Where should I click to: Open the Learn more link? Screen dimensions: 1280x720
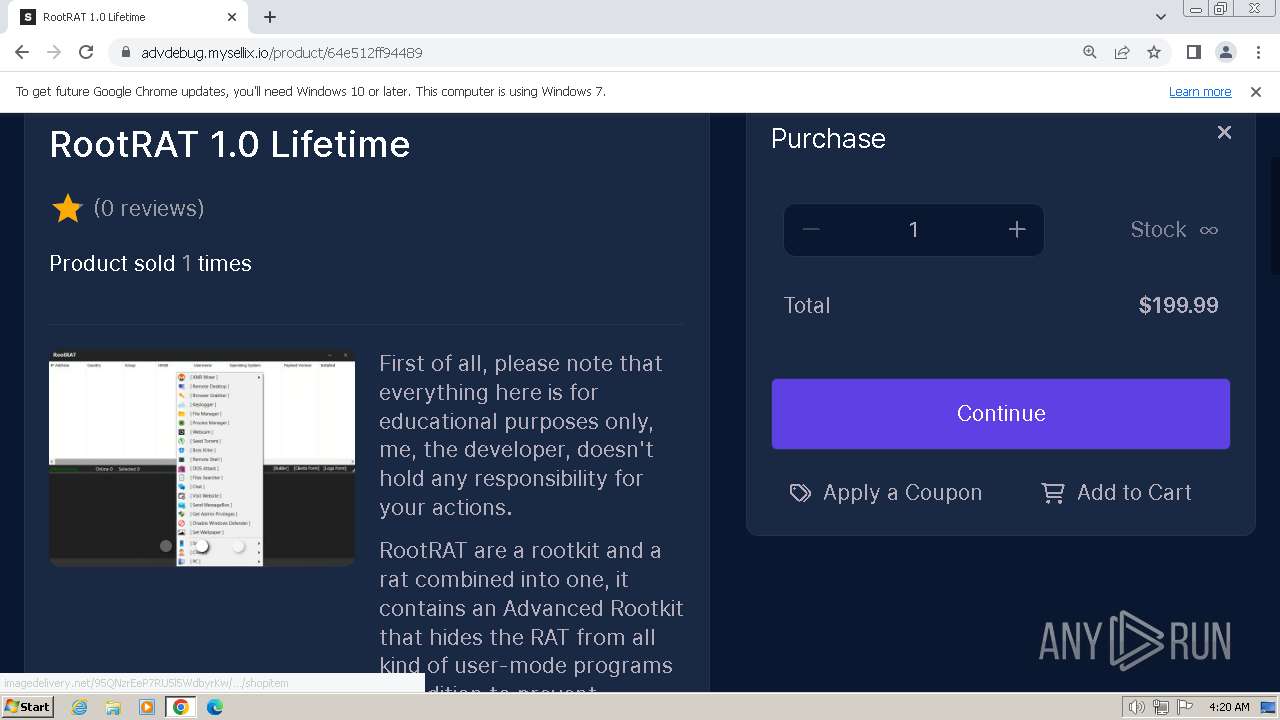tap(1200, 91)
